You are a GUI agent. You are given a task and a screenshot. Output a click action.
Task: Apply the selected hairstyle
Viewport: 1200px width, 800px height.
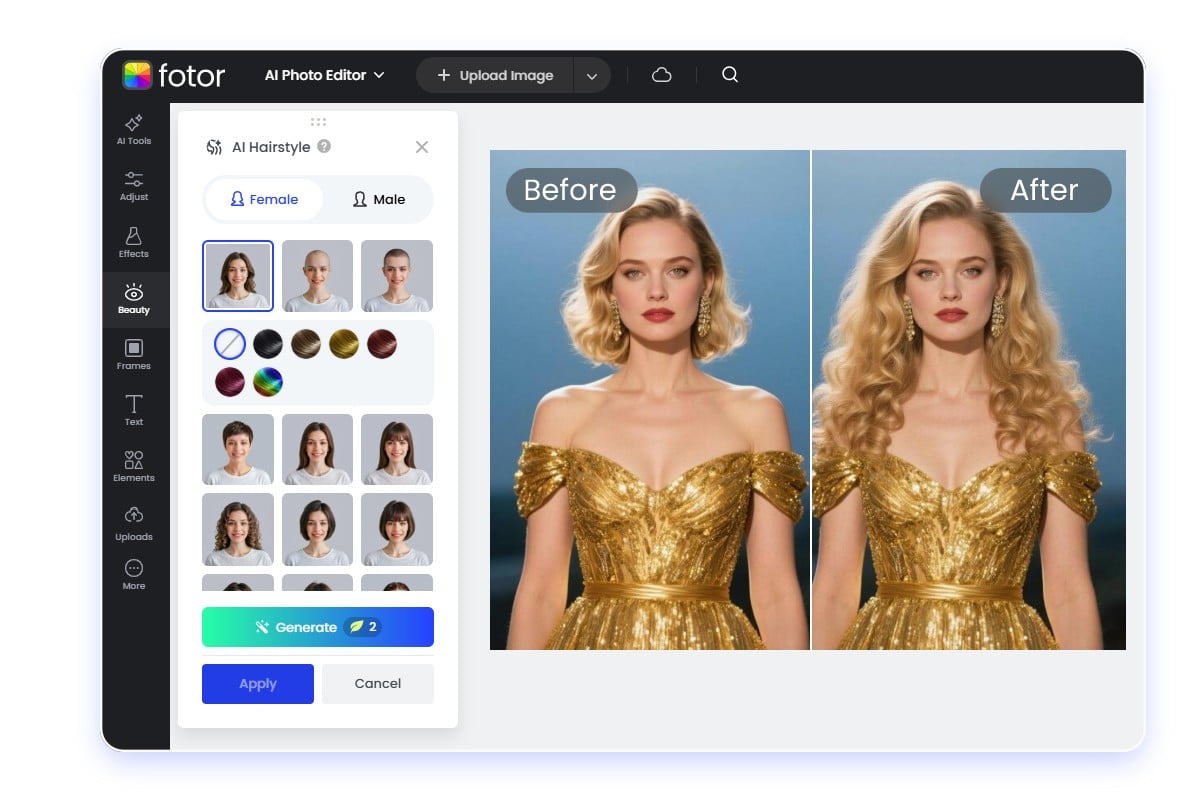tap(257, 684)
